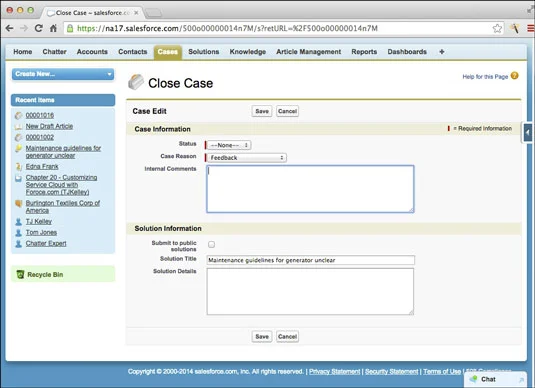Select the Cases tab
The width and height of the screenshot is (535, 388).
pos(168,52)
